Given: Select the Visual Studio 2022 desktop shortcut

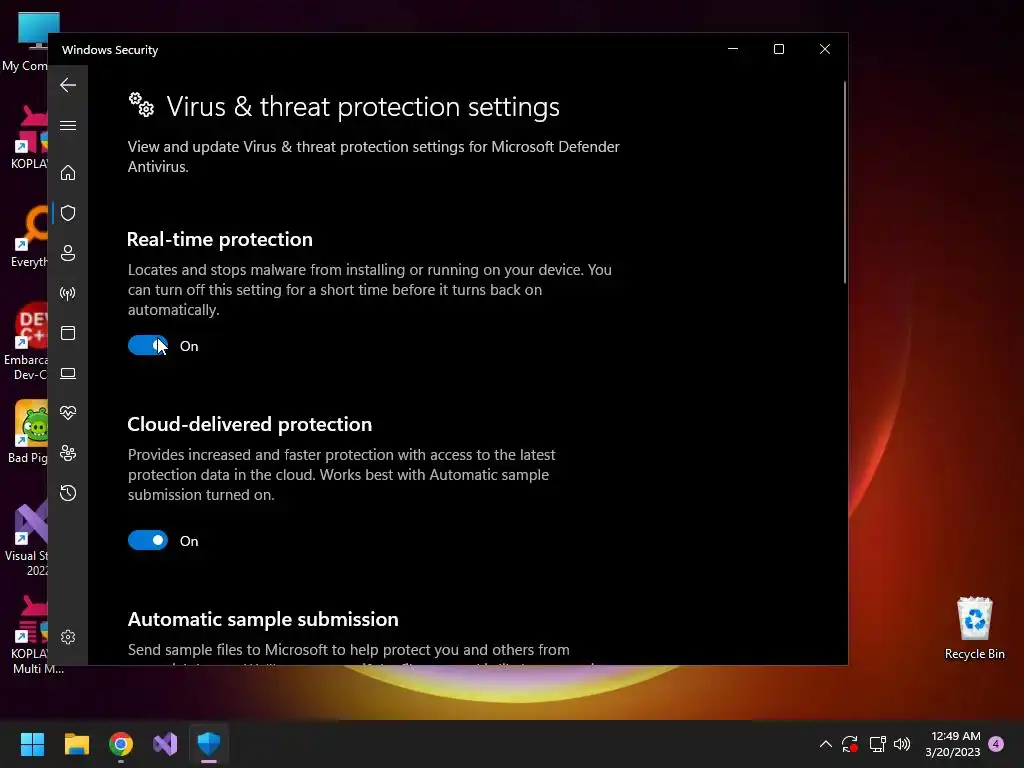Looking at the screenshot, I should click(x=26, y=538).
